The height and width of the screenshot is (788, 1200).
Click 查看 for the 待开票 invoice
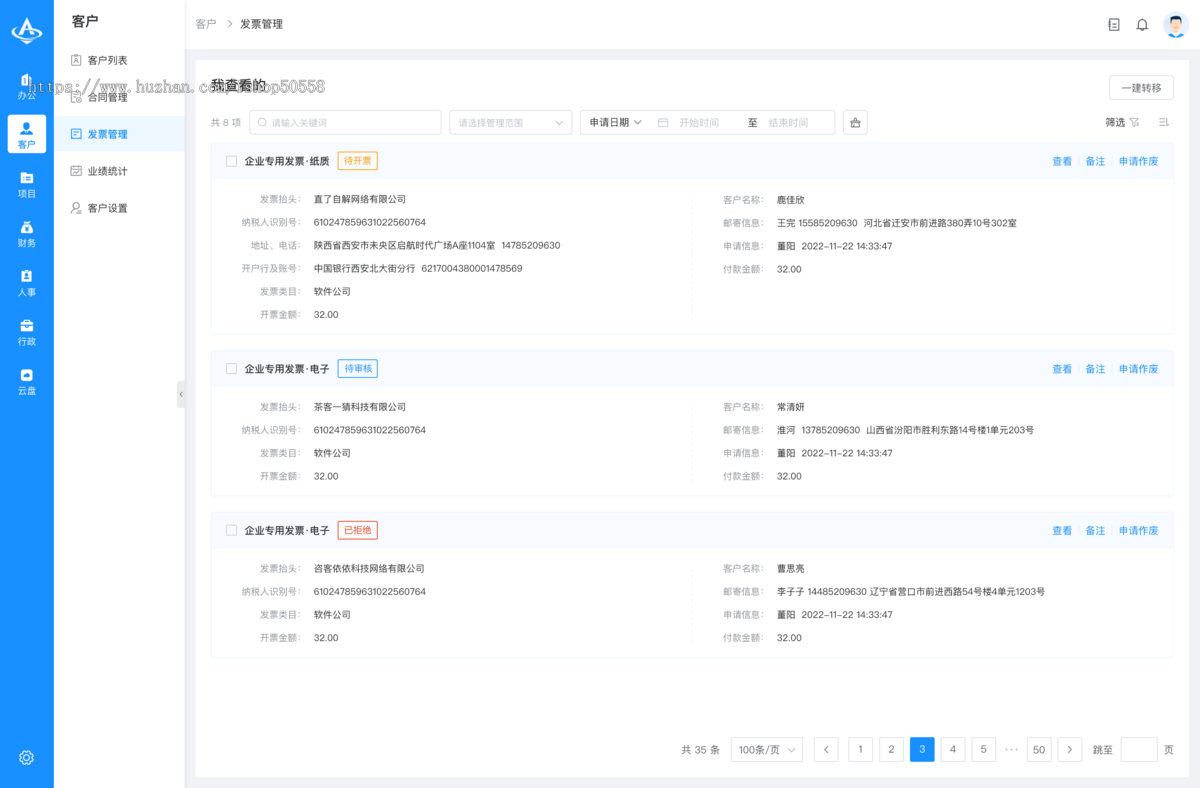point(1062,161)
